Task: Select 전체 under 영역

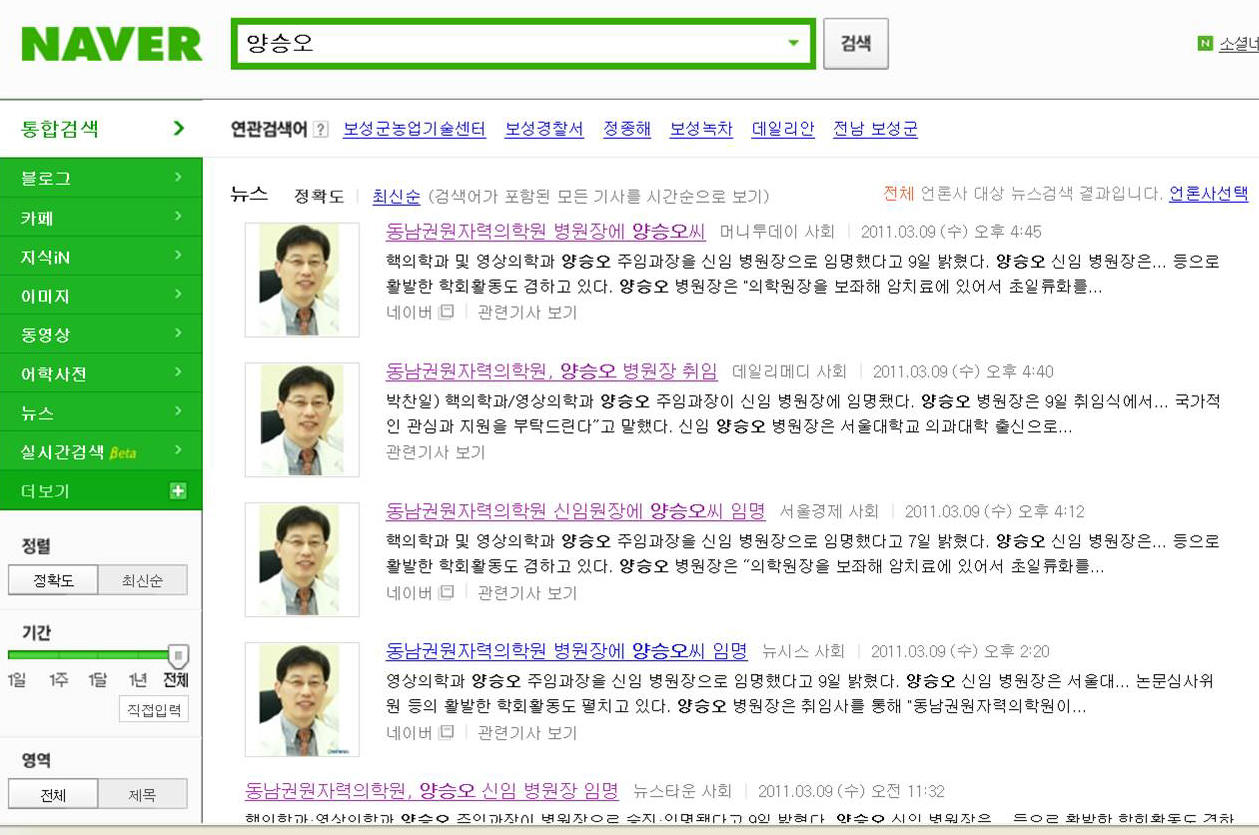Action: click(x=53, y=794)
